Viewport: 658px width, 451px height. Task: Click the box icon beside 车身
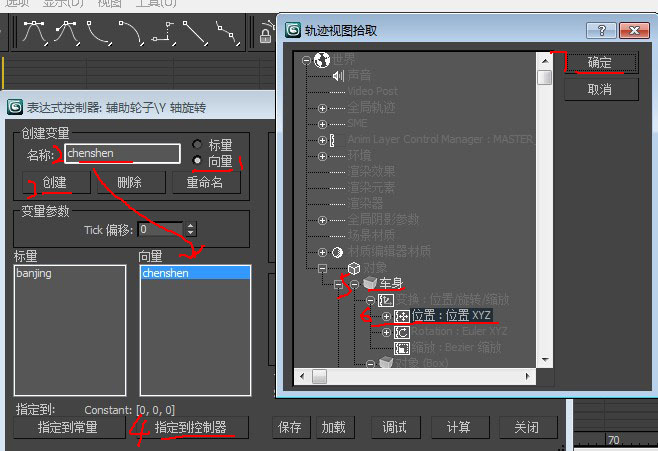(370, 283)
